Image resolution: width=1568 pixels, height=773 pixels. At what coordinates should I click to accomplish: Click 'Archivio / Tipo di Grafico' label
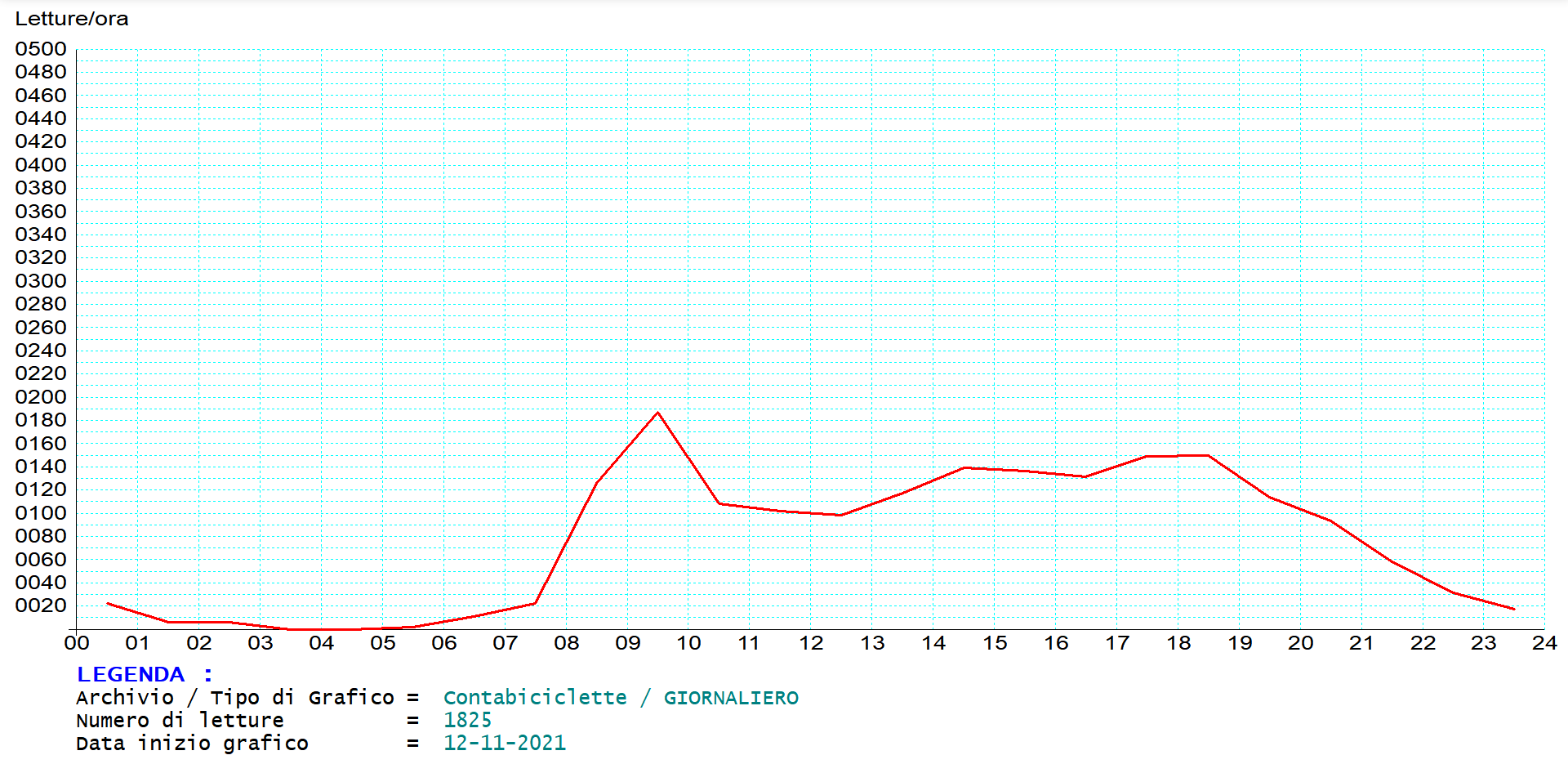[x=235, y=698]
